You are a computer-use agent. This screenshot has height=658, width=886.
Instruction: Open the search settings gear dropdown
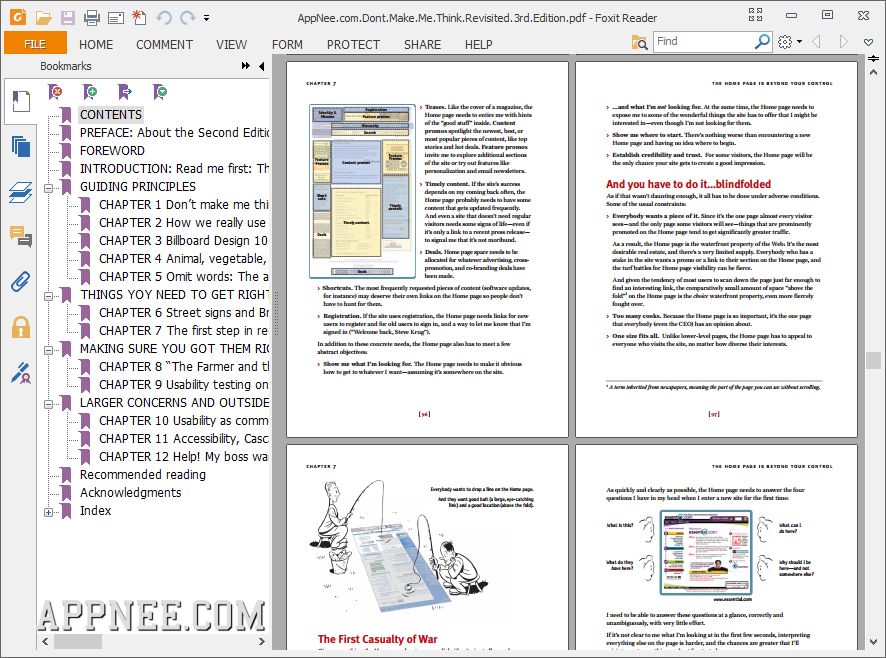[790, 41]
